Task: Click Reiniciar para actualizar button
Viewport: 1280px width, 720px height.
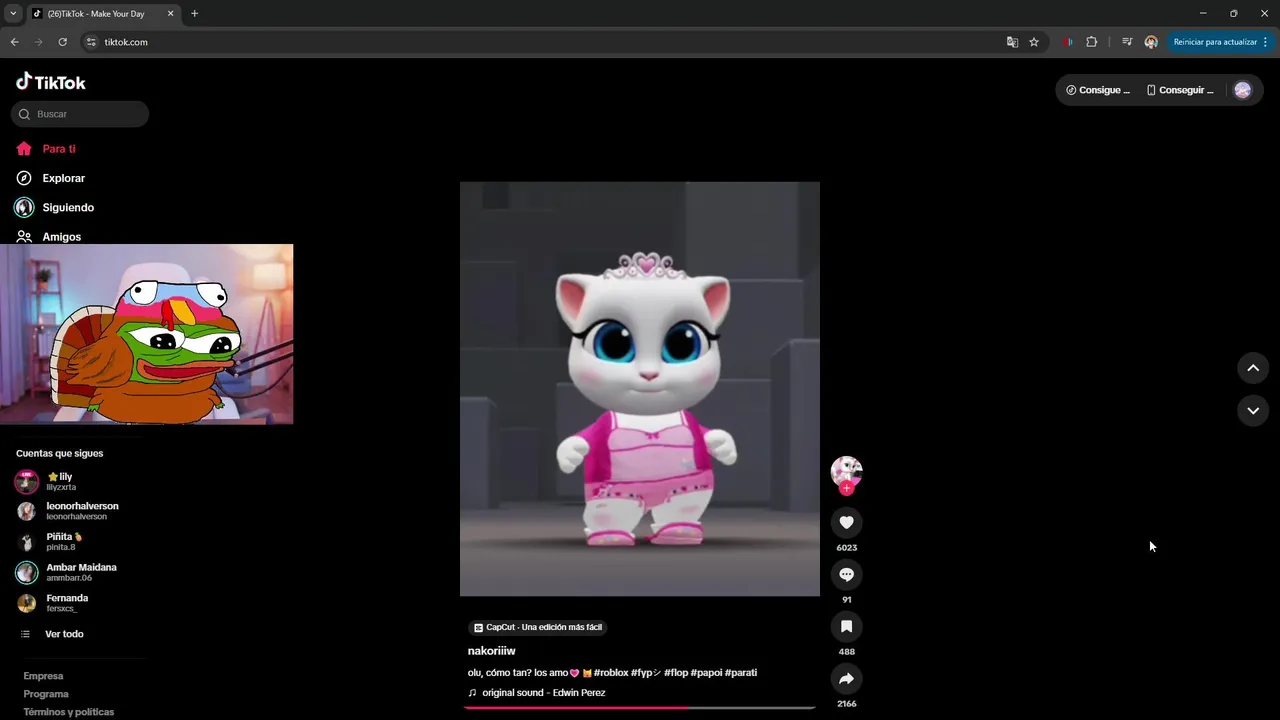Action: [1219, 42]
